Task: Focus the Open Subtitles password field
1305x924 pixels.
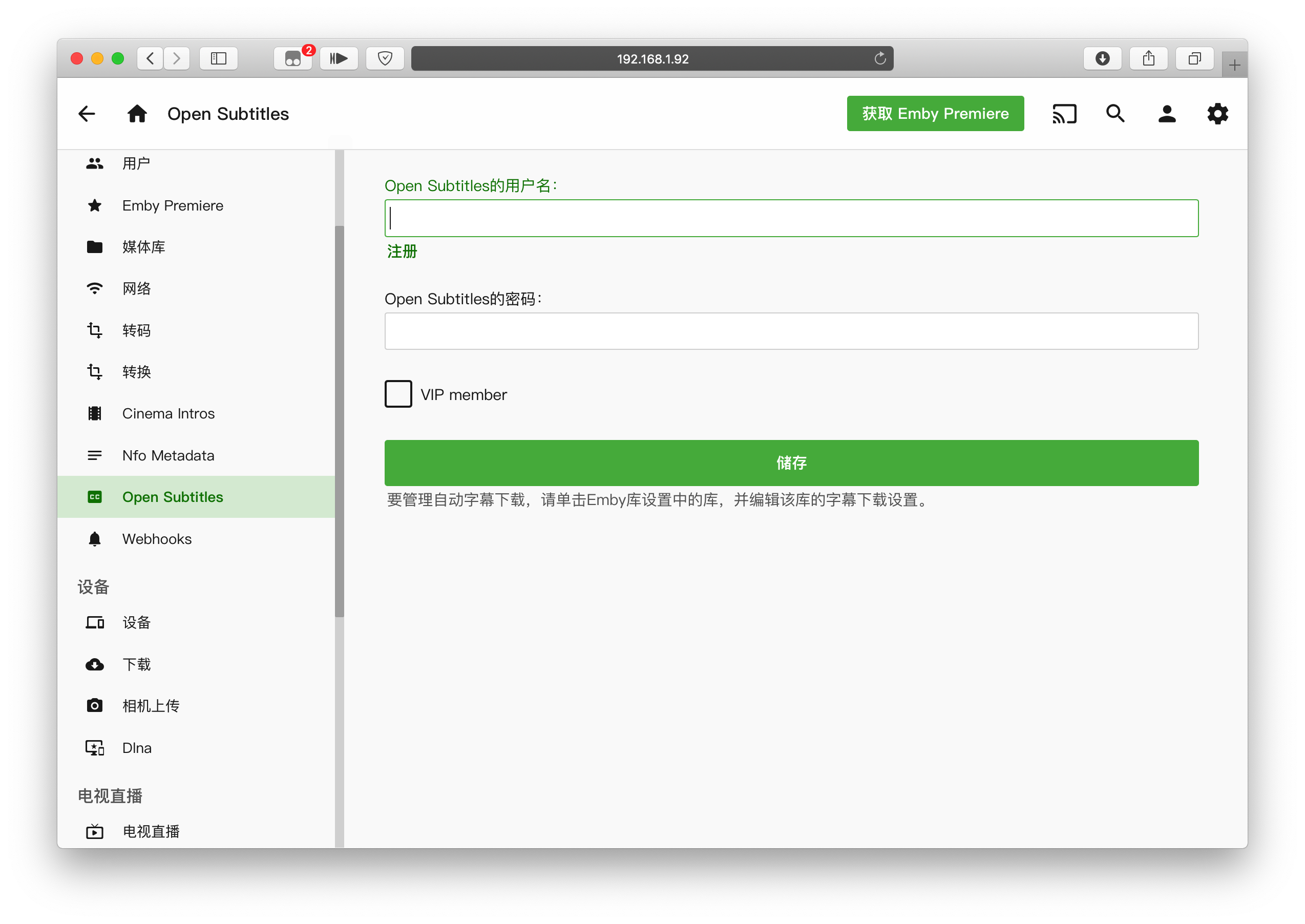Action: tap(791, 330)
